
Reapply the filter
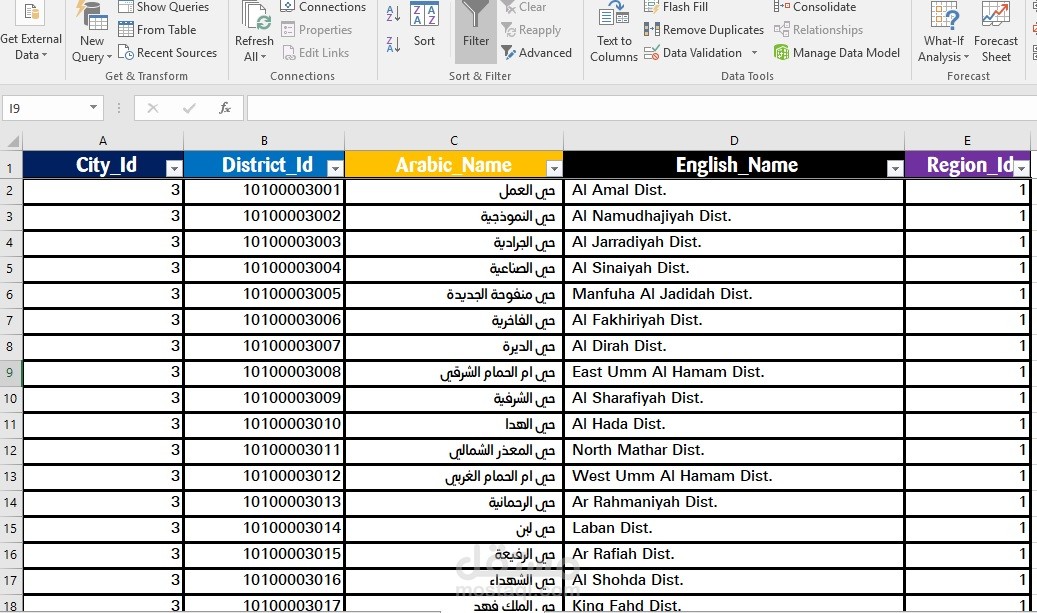pos(531,30)
